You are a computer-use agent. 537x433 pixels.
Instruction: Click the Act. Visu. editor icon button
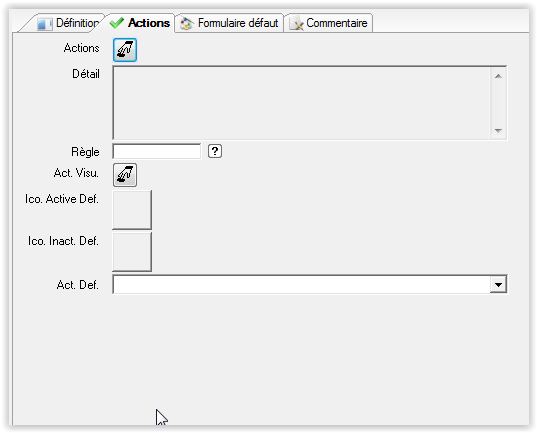coord(125,175)
